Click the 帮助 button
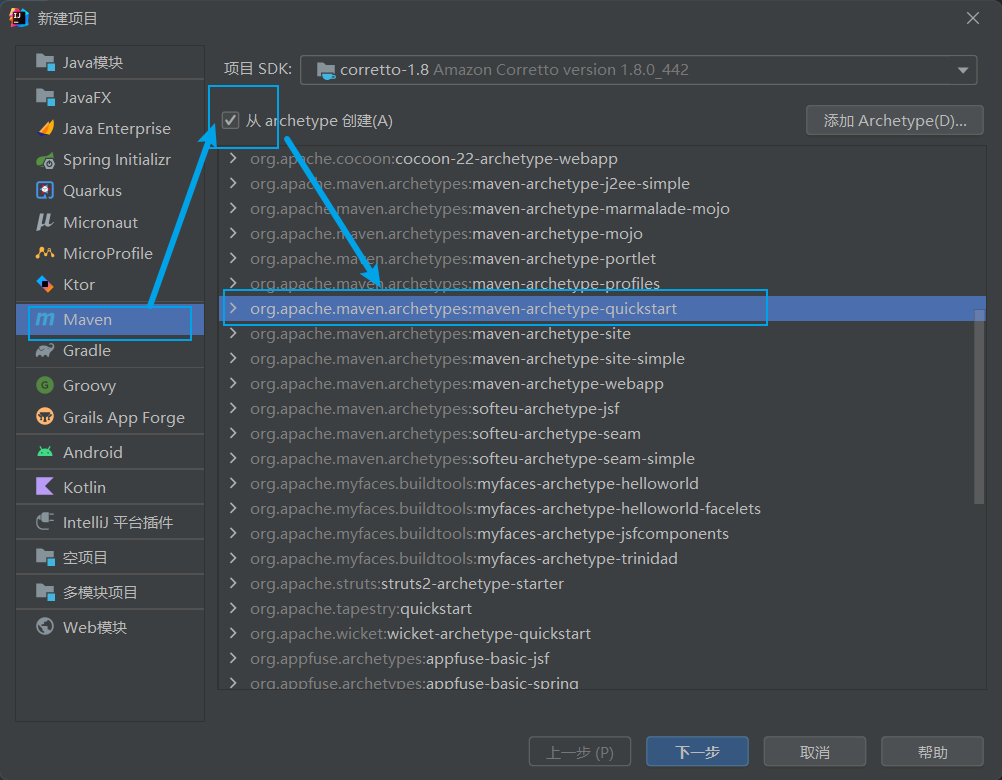 [932, 751]
